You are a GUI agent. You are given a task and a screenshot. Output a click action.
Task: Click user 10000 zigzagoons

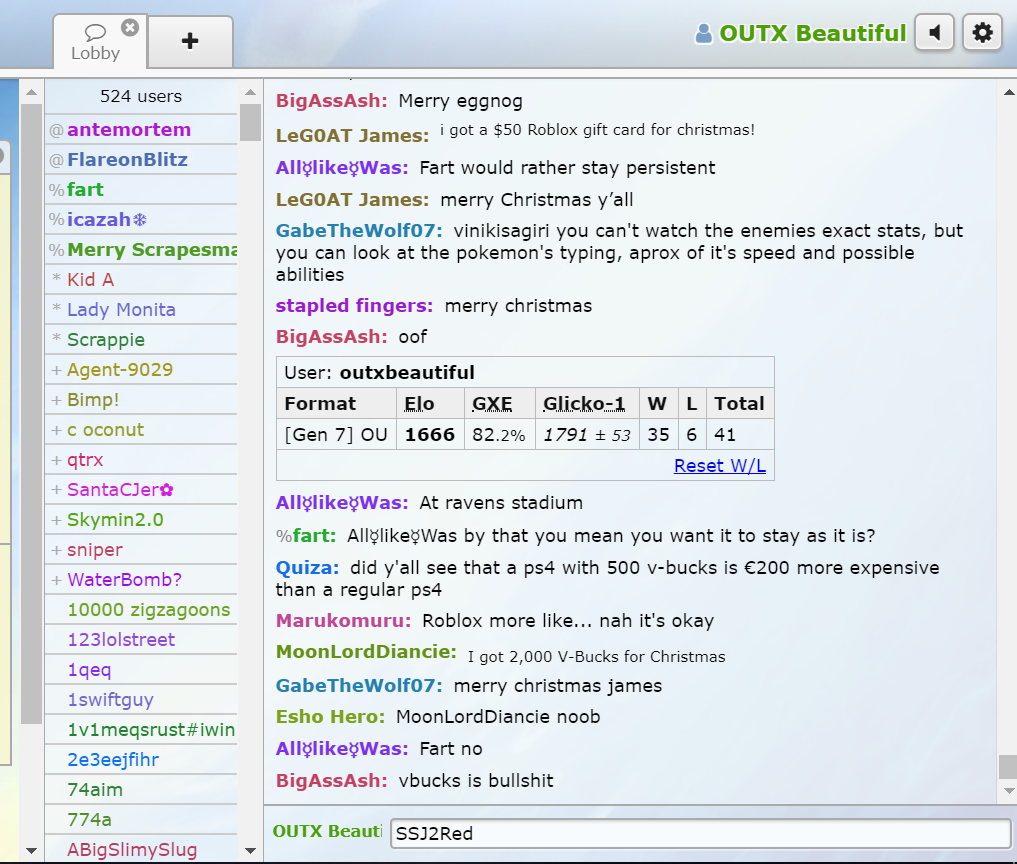tap(141, 610)
